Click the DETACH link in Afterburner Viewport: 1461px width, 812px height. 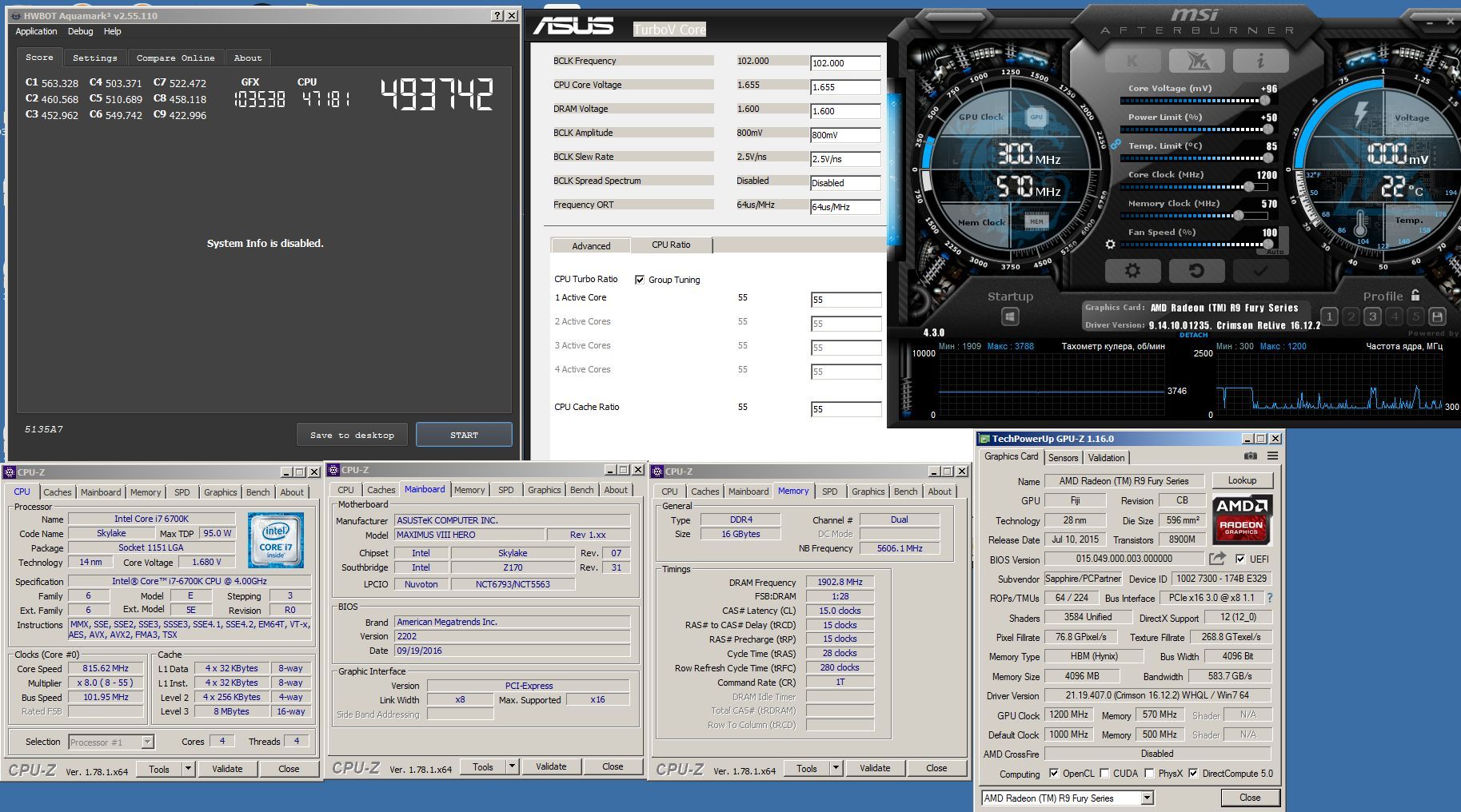tap(1193, 335)
